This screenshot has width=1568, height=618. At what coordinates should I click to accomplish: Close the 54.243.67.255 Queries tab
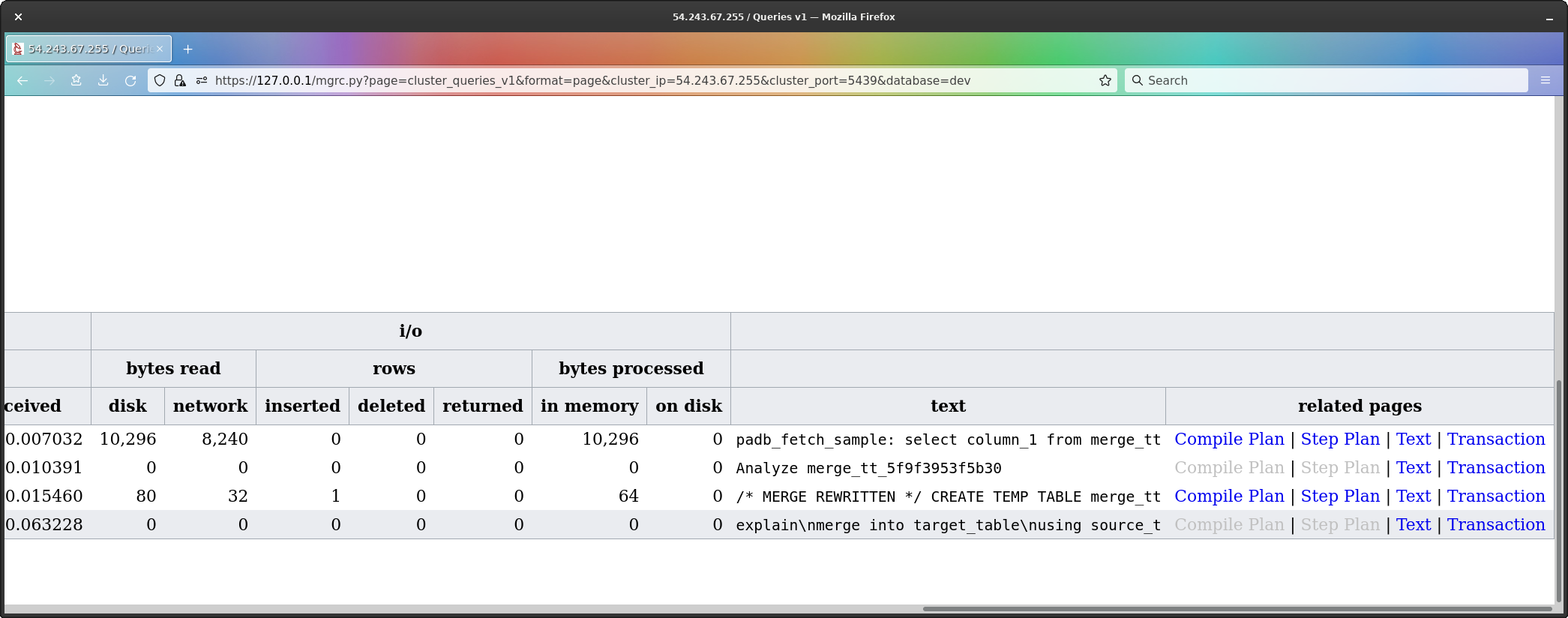pyautogui.click(x=160, y=49)
